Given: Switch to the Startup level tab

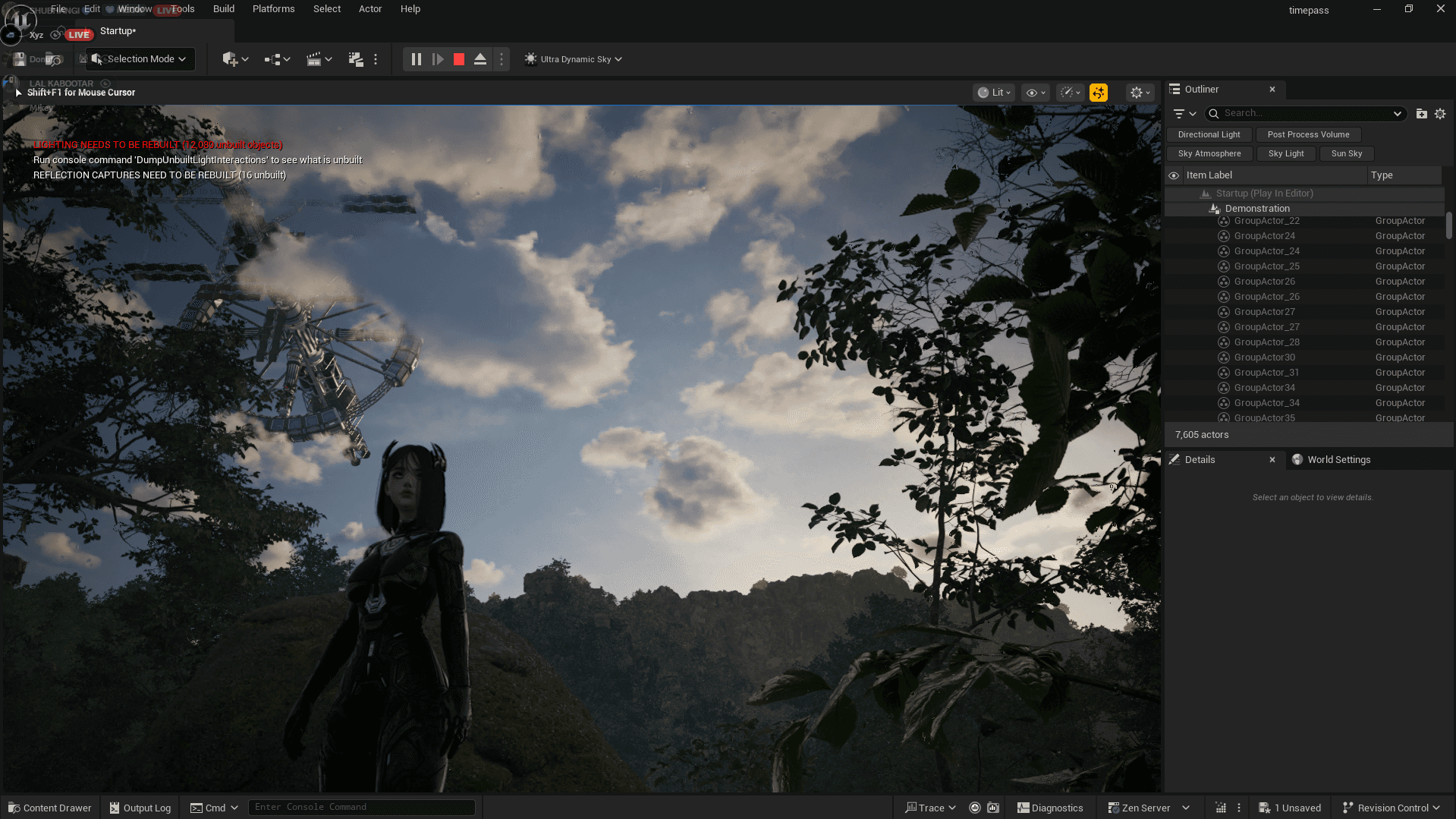Looking at the screenshot, I should (118, 31).
